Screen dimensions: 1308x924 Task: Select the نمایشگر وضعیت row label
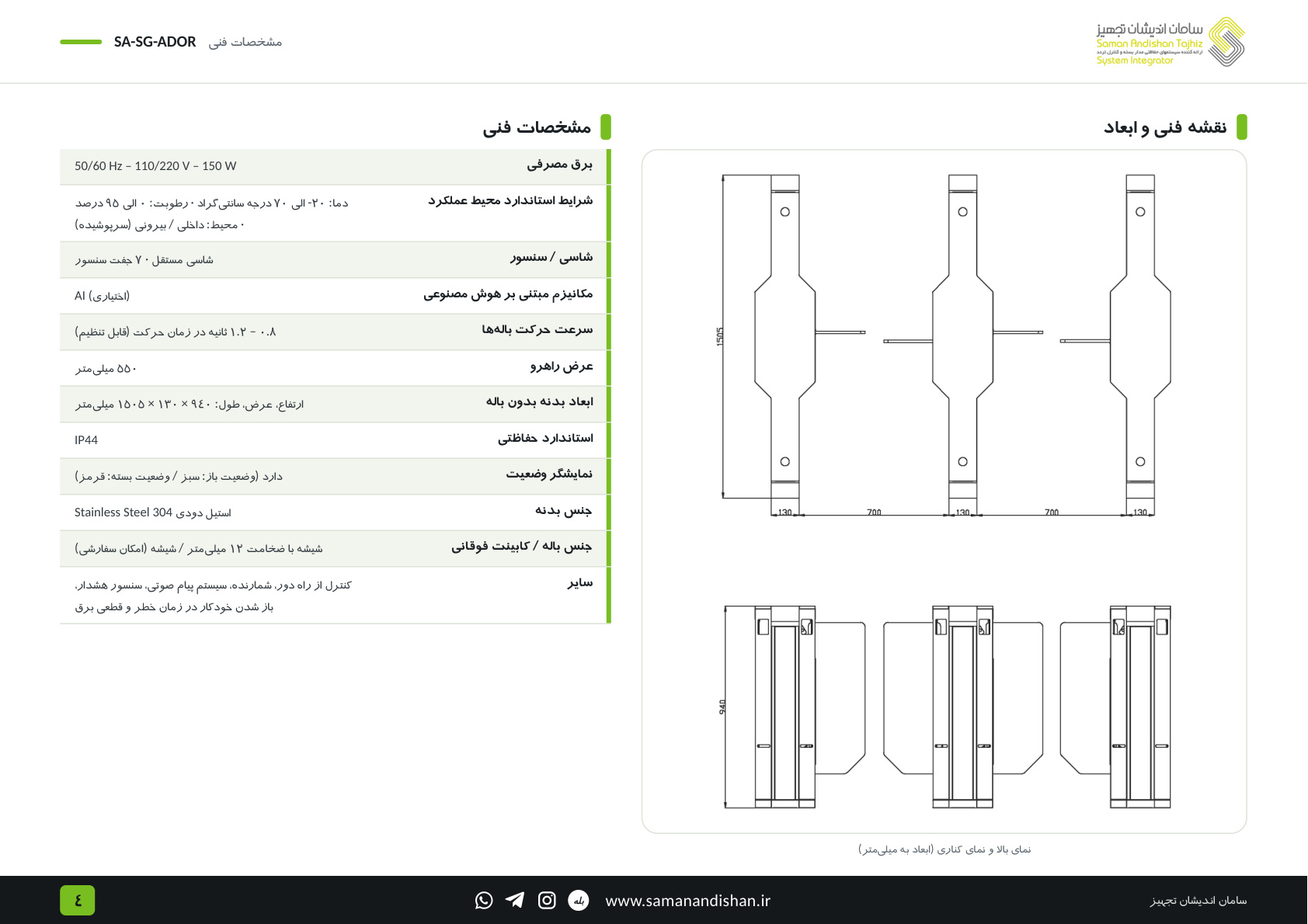549,474
